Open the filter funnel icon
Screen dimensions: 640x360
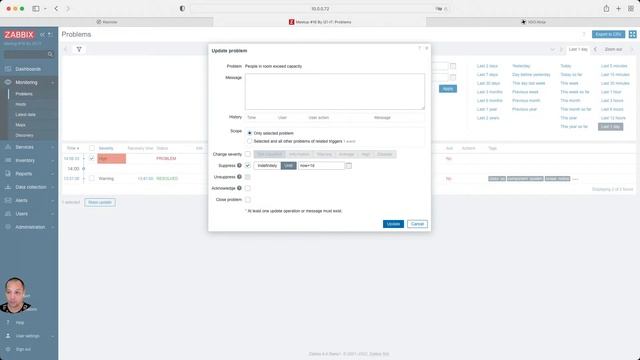tap(79, 49)
